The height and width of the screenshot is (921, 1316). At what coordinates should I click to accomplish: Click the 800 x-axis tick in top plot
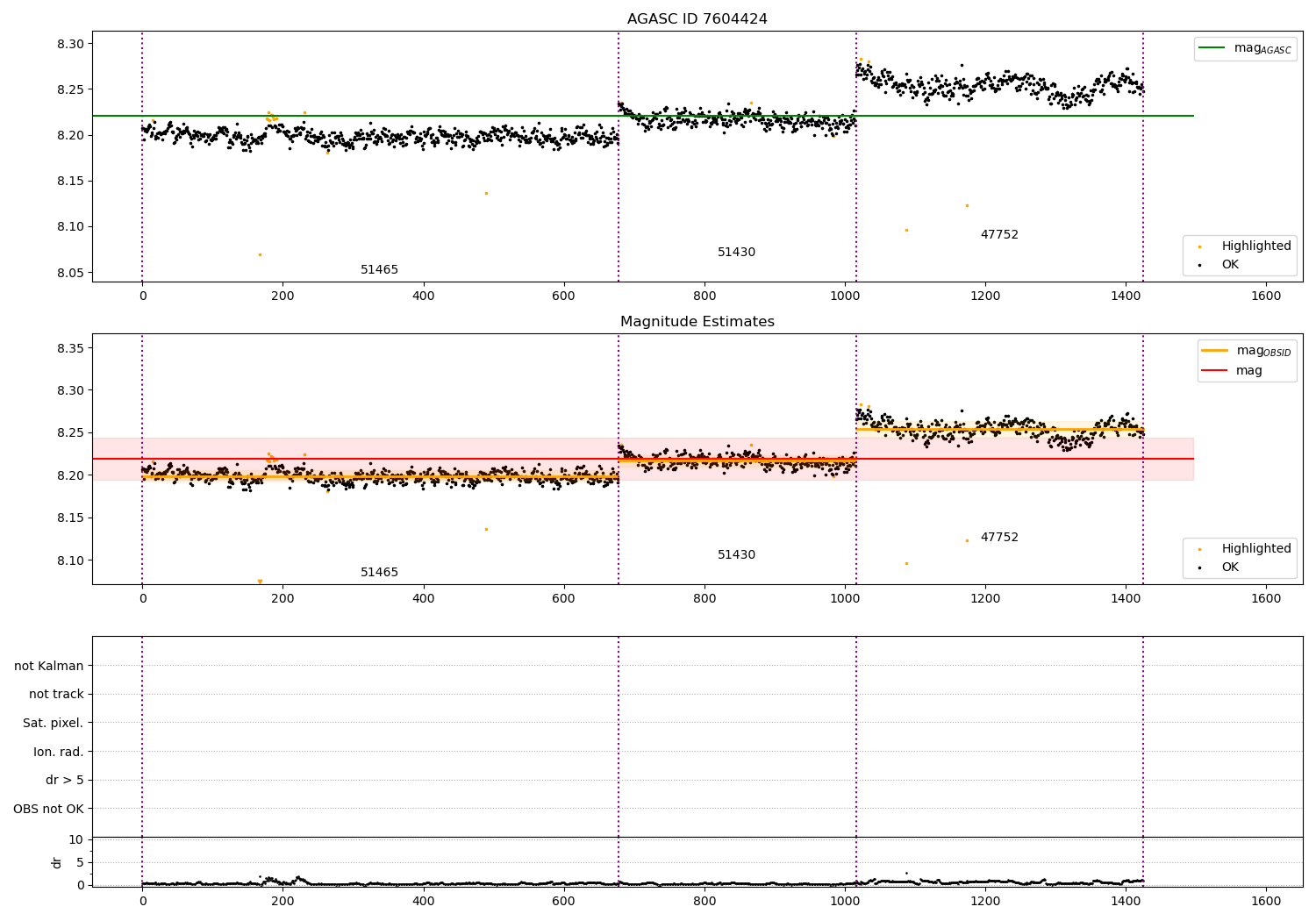tap(704, 296)
